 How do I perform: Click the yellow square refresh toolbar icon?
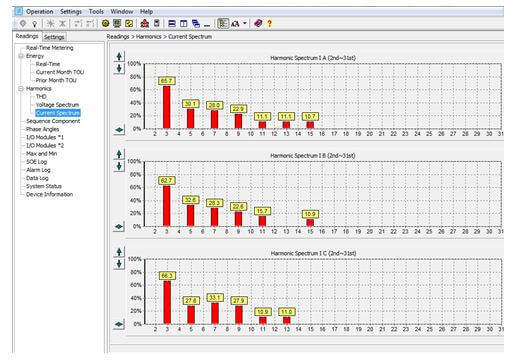129,24
